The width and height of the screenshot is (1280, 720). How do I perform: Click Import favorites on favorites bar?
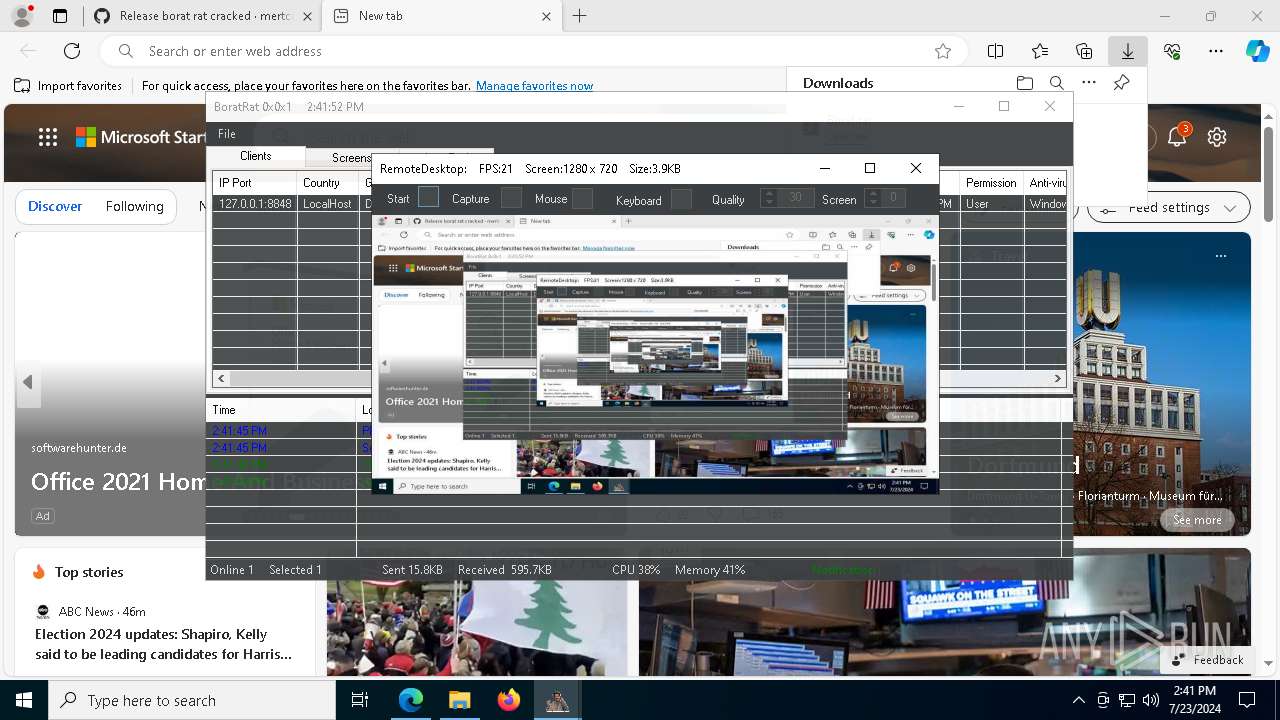[68, 86]
